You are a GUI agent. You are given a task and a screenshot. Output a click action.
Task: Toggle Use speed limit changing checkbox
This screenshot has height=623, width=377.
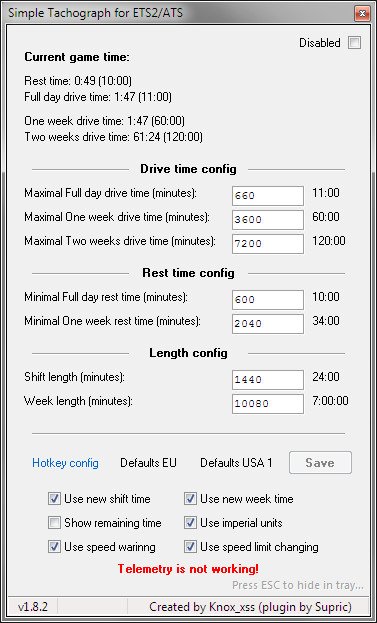pyautogui.click(x=190, y=547)
